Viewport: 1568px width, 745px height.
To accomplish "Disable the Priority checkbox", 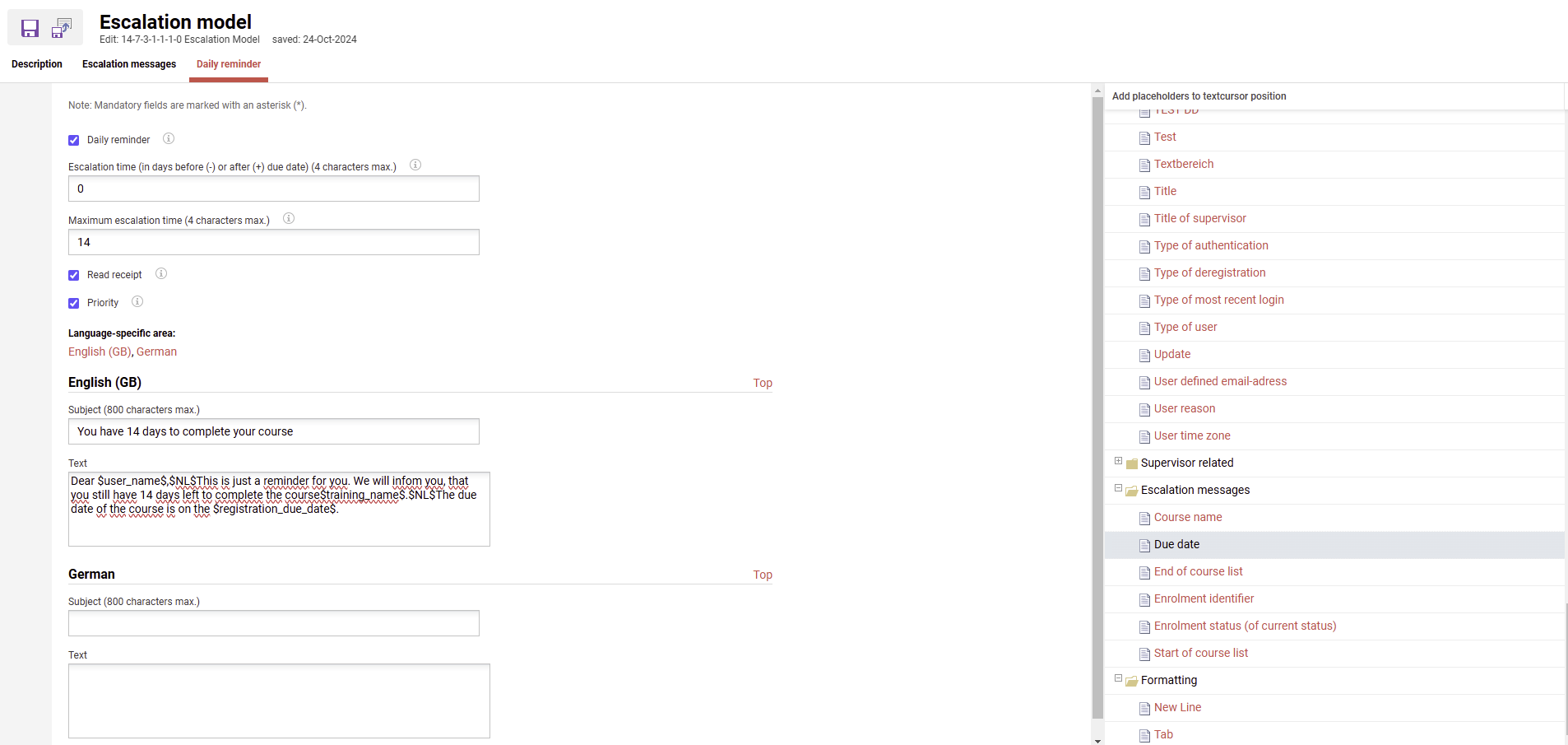I will [74, 303].
